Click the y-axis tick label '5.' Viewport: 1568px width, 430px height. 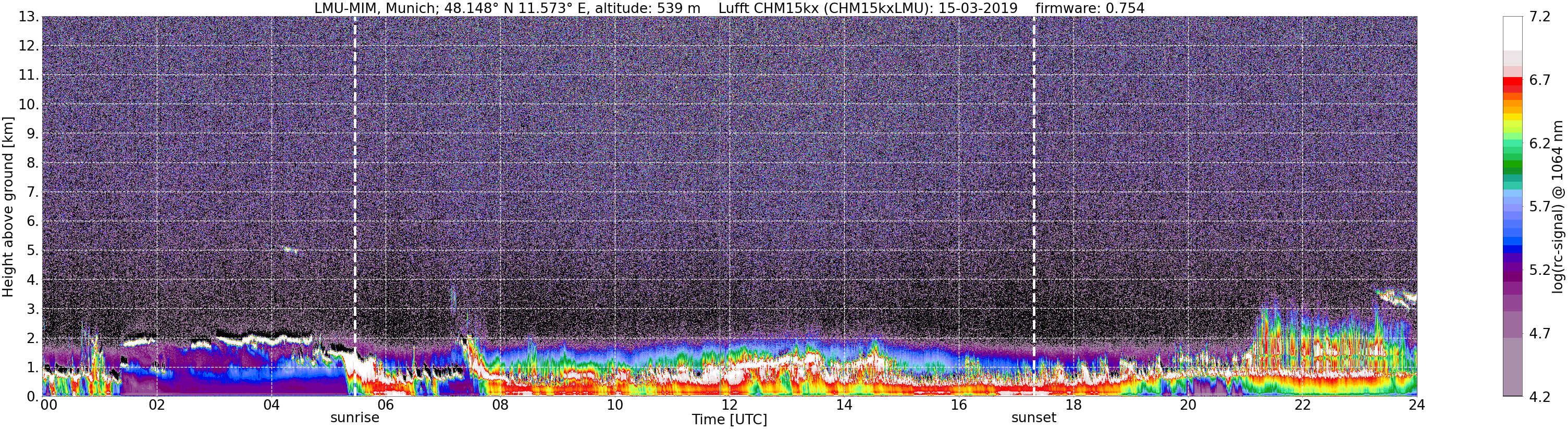click(33, 250)
